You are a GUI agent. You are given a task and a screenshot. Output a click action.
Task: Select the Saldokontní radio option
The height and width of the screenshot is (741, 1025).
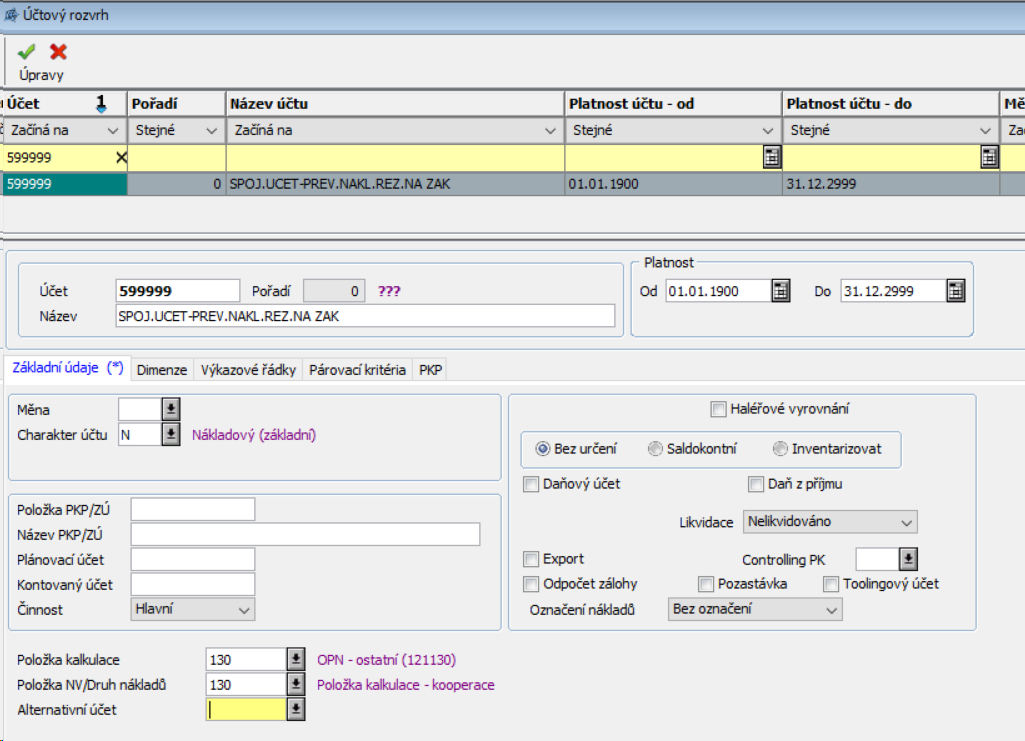pyautogui.click(x=656, y=449)
